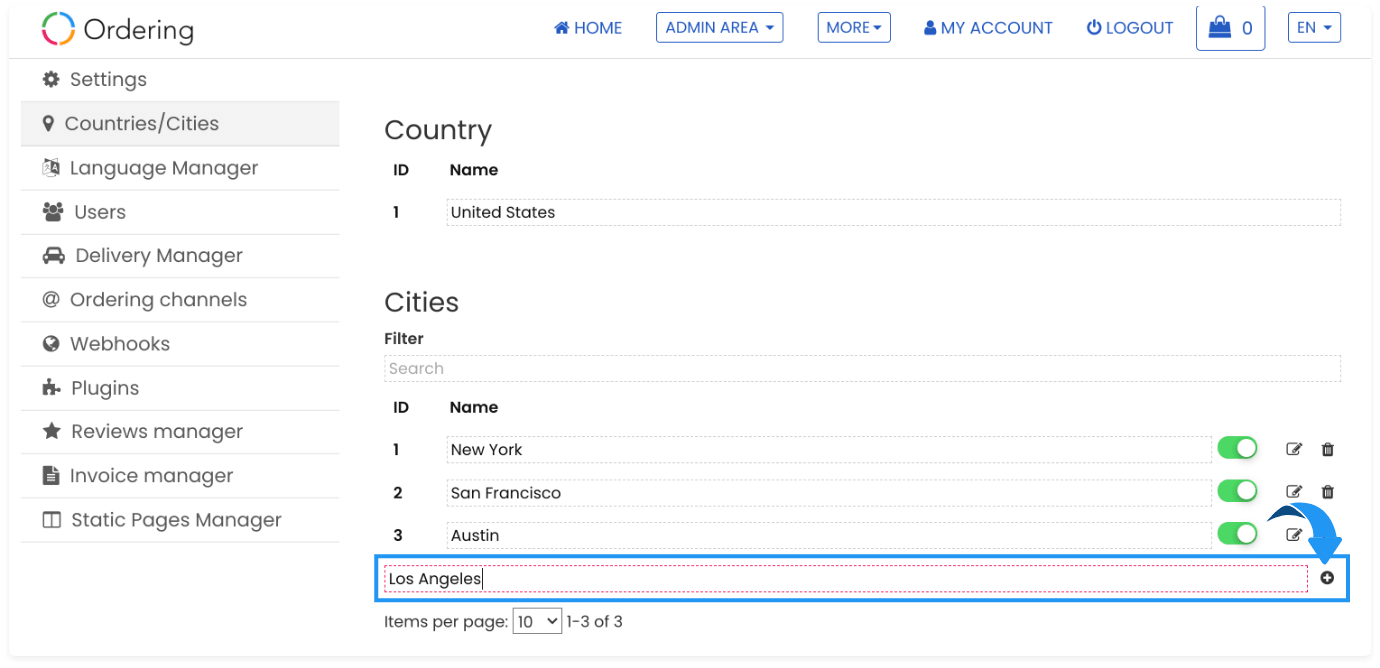This screenshot has height=668, width=1380.
Task: Open the MORE dropdown menu
Action: click(854, 28)
